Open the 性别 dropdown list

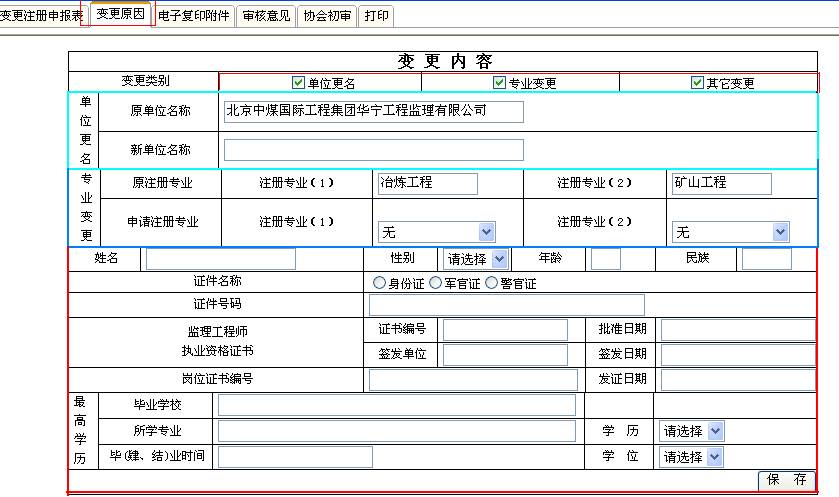click(477, 259)
